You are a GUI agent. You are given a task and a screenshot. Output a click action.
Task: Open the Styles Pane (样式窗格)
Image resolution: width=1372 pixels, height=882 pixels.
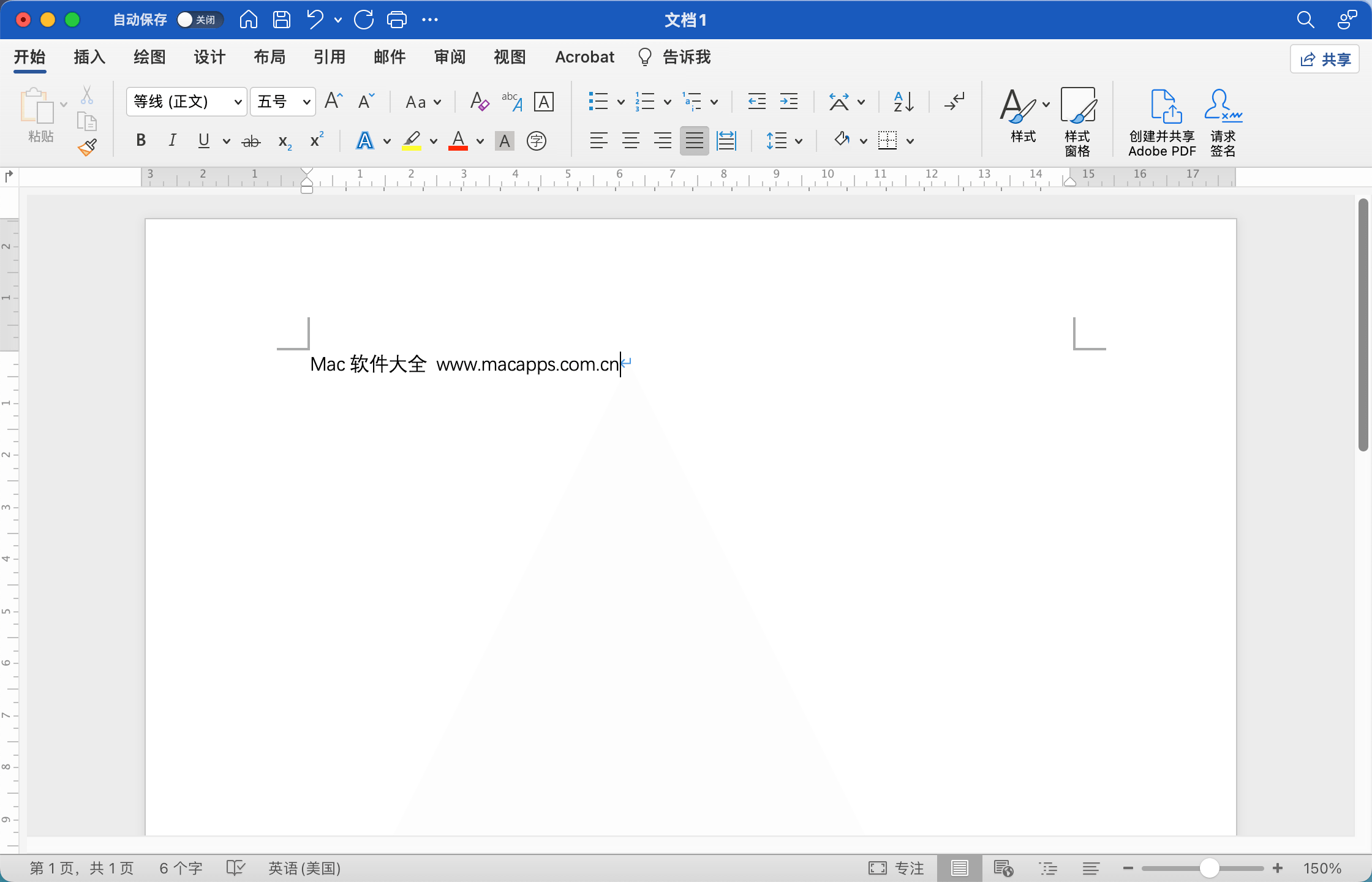click(1077, 121)
